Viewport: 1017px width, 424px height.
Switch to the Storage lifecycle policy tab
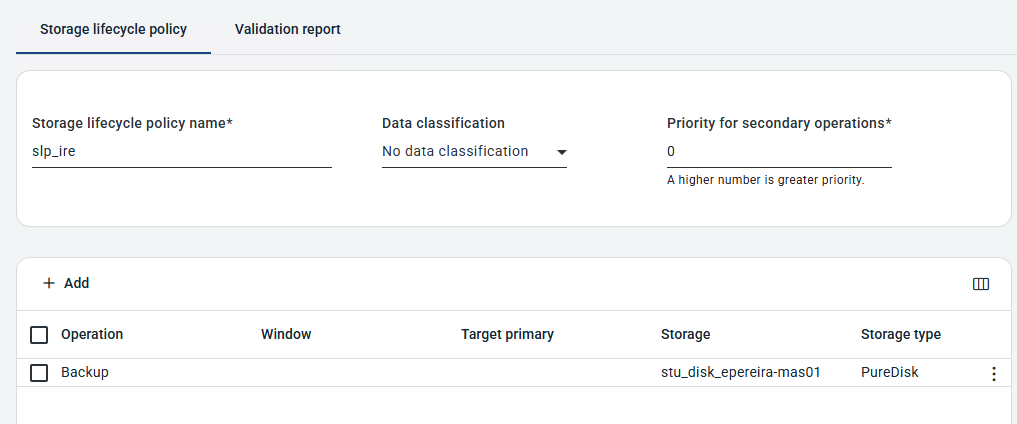[x=113, y=29]
